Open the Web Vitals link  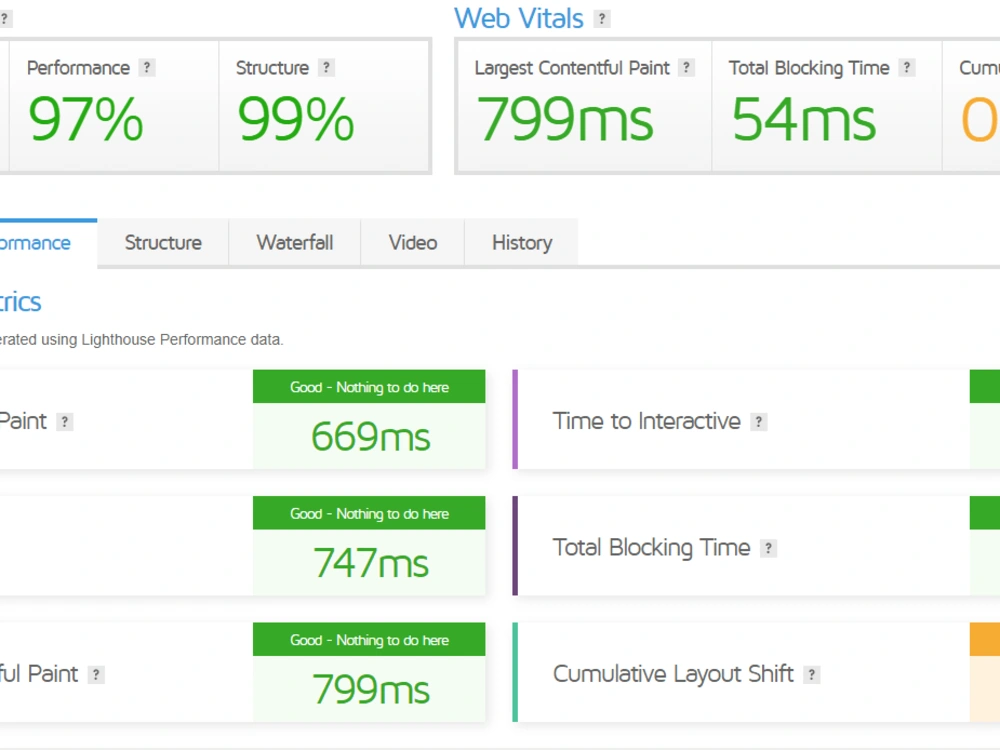[x=519, y=18]
